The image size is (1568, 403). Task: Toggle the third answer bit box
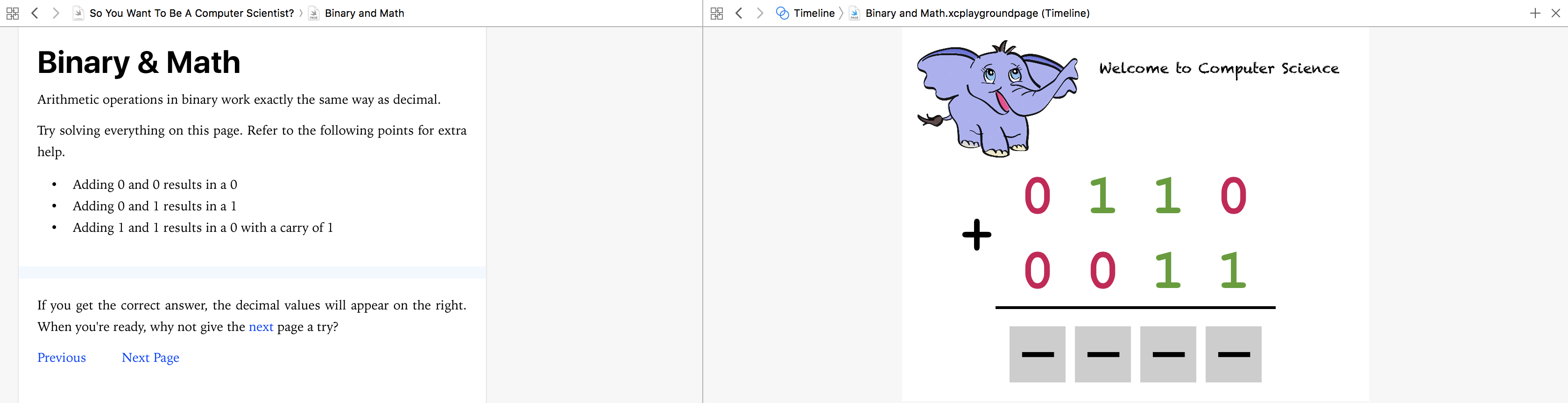click(x=1168, y=354)
